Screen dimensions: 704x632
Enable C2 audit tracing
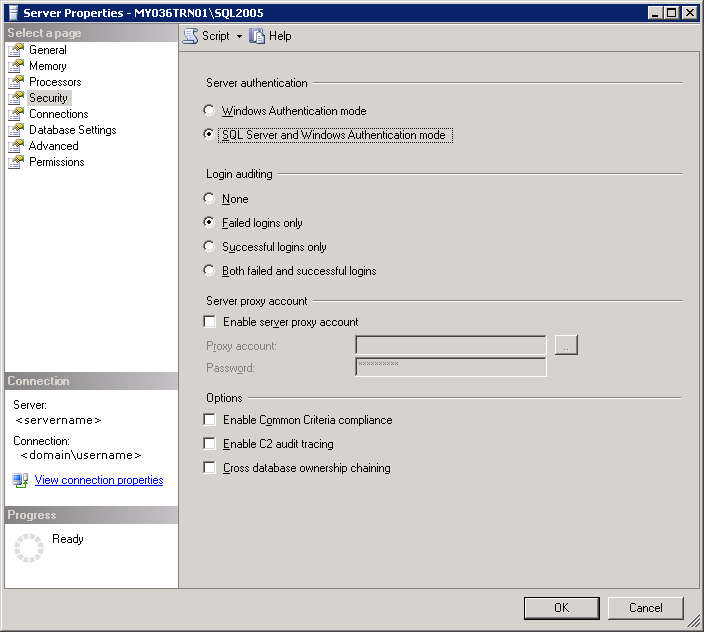(209, 443)
